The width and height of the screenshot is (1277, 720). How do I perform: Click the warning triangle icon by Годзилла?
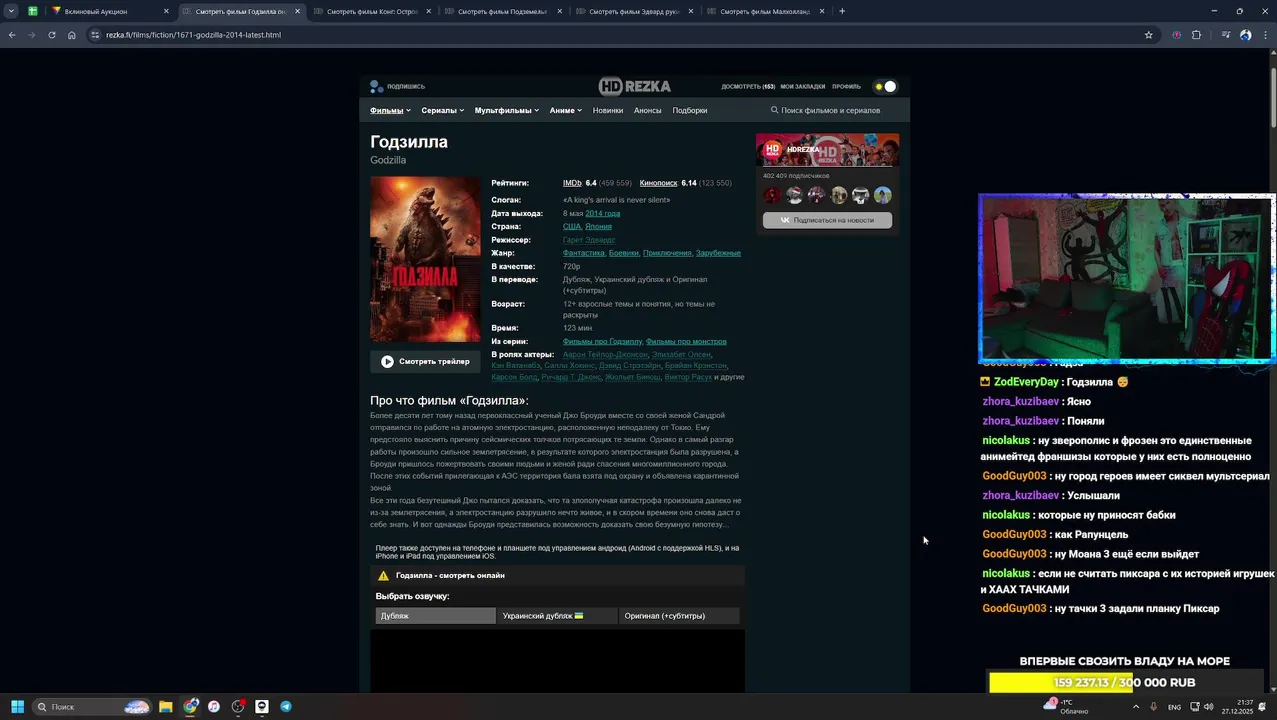click(x=383, y=575)
